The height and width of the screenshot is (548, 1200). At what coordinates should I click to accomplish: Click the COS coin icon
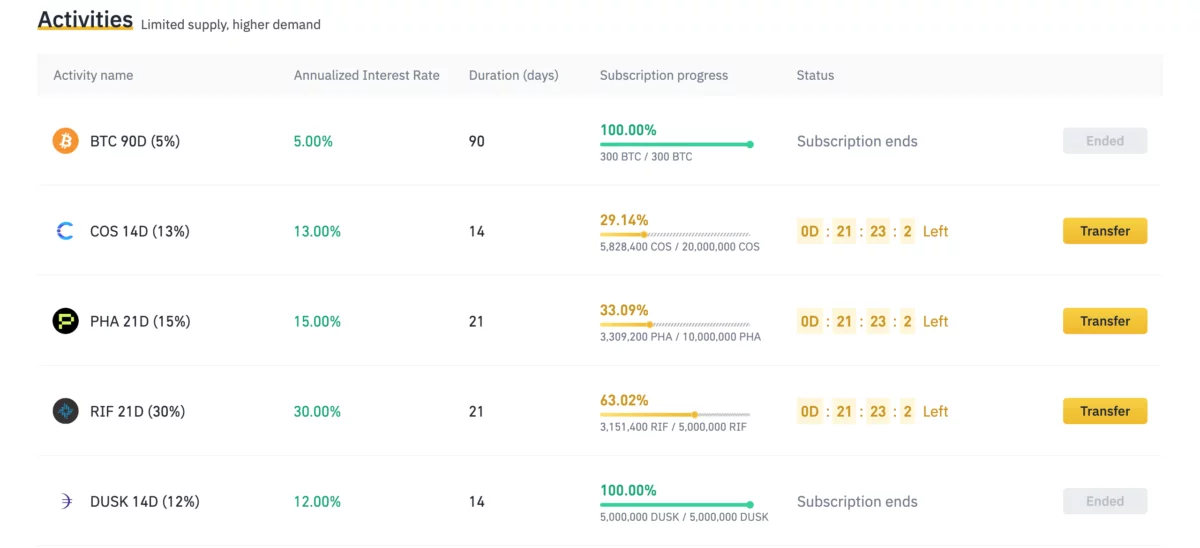point(65,231)
